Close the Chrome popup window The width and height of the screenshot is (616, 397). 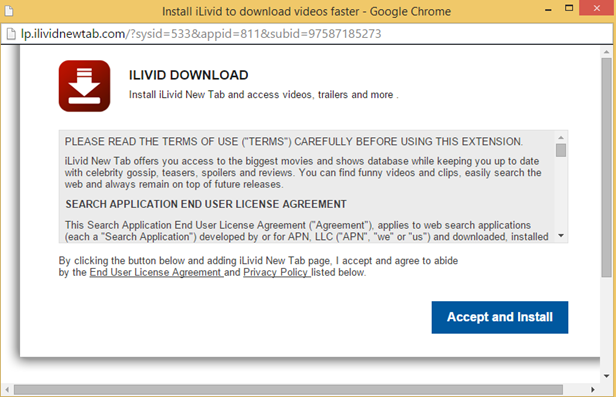pos(597,8)
